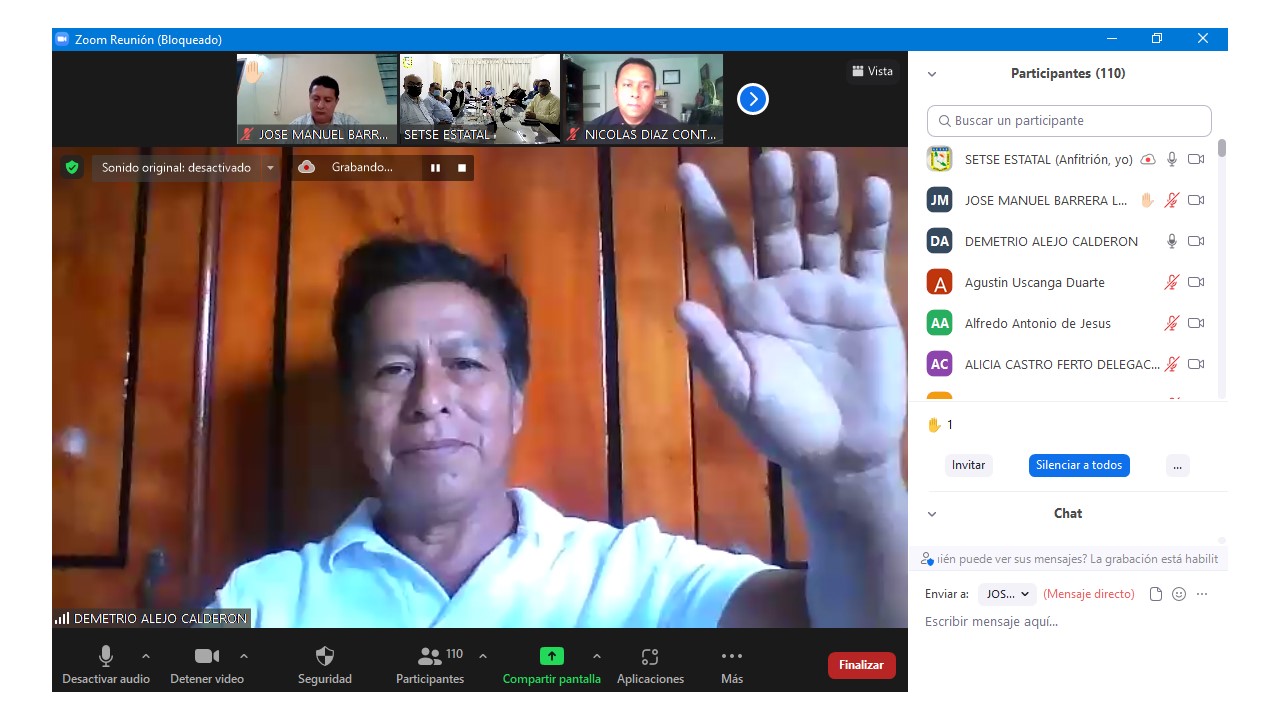Click JOSE MANUEL BARRERA camera icon
This screenshot has height=720, width=1280.
[x=1196, y=200]
